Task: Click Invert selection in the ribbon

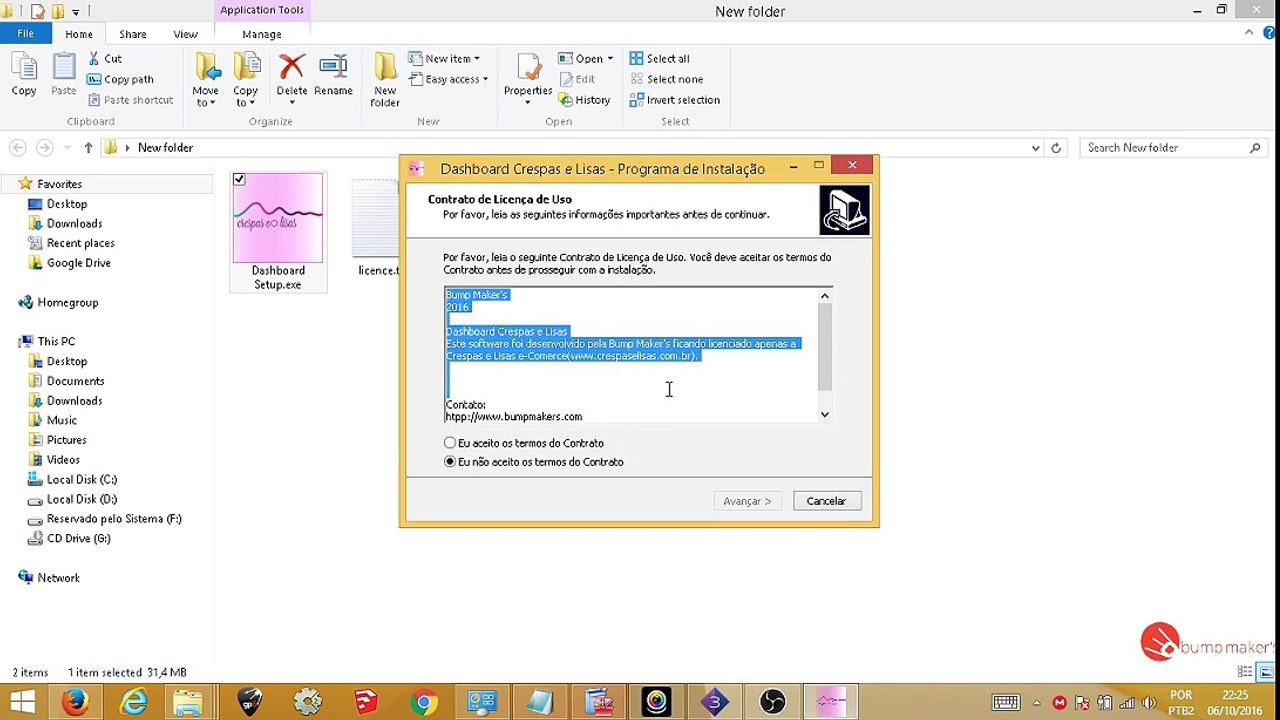Action: tap(675, 100)
